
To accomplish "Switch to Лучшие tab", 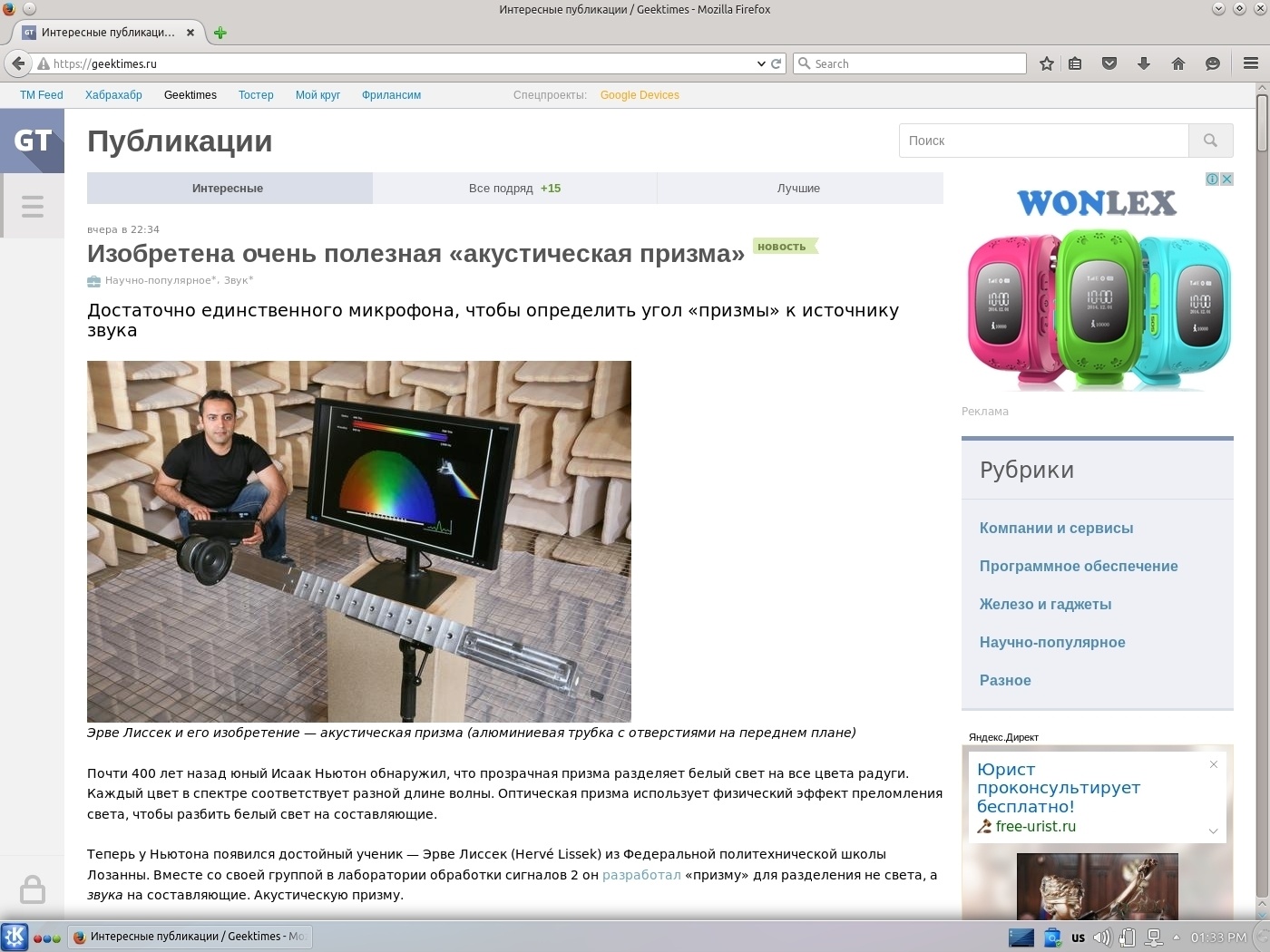I will (x=798, y=189).
